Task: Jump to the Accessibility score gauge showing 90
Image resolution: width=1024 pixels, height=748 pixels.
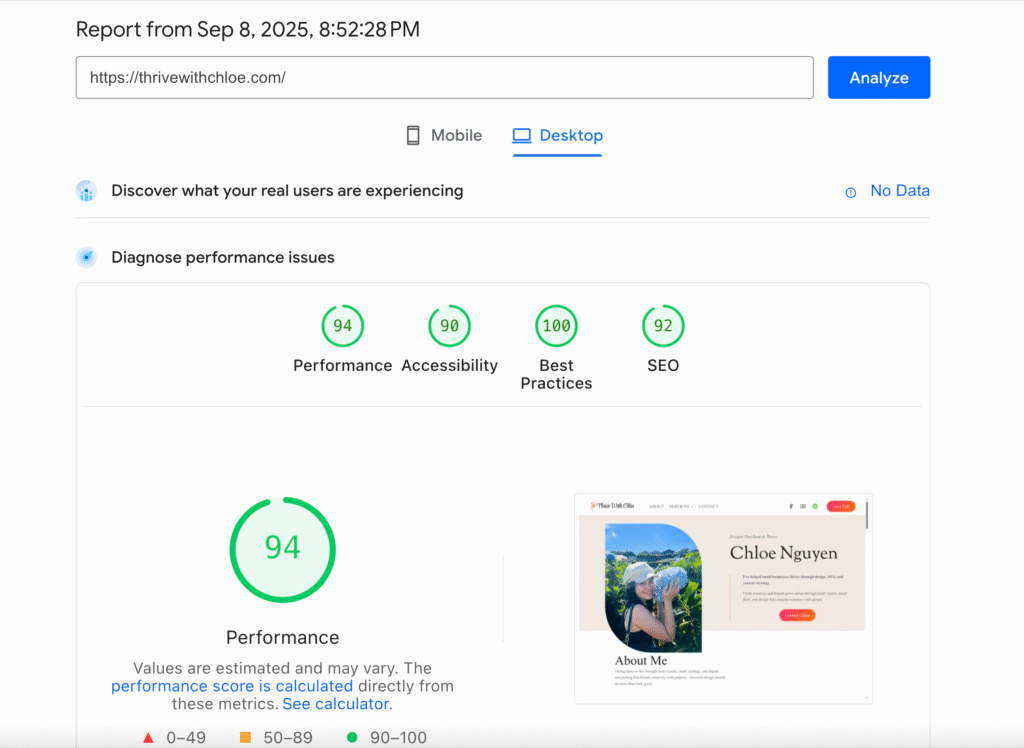Action: [449, 326]
